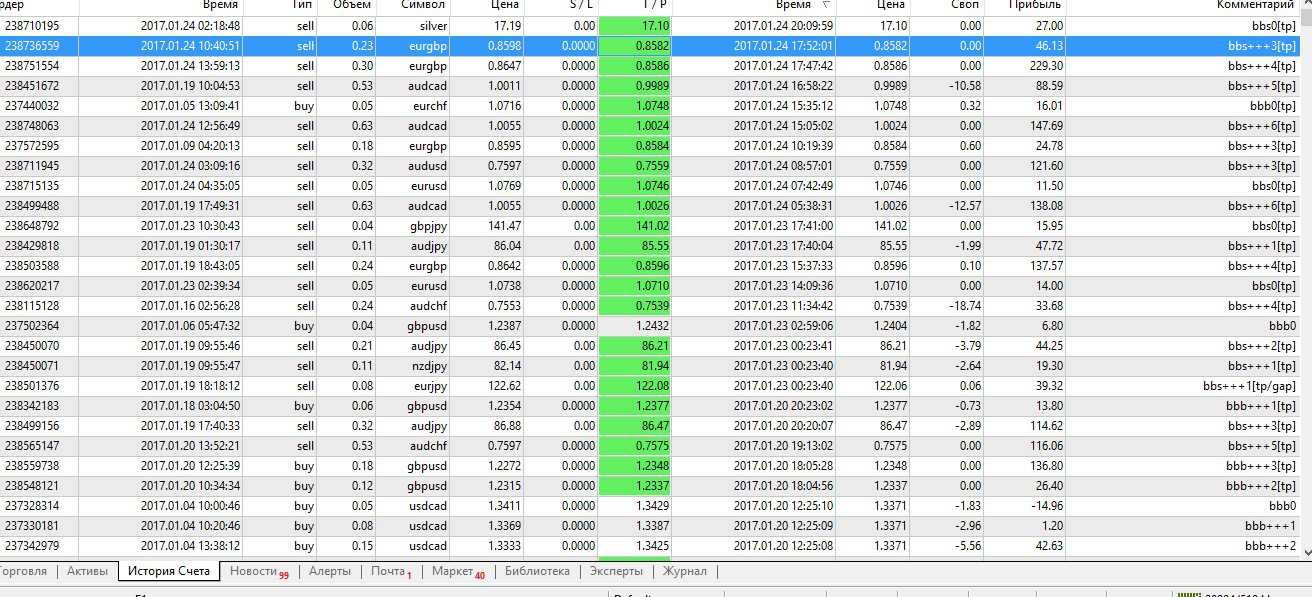The image size is (1312, 597).
Task: Open the Почта tab
Action: pyautogui.click(x=390, y=571)
